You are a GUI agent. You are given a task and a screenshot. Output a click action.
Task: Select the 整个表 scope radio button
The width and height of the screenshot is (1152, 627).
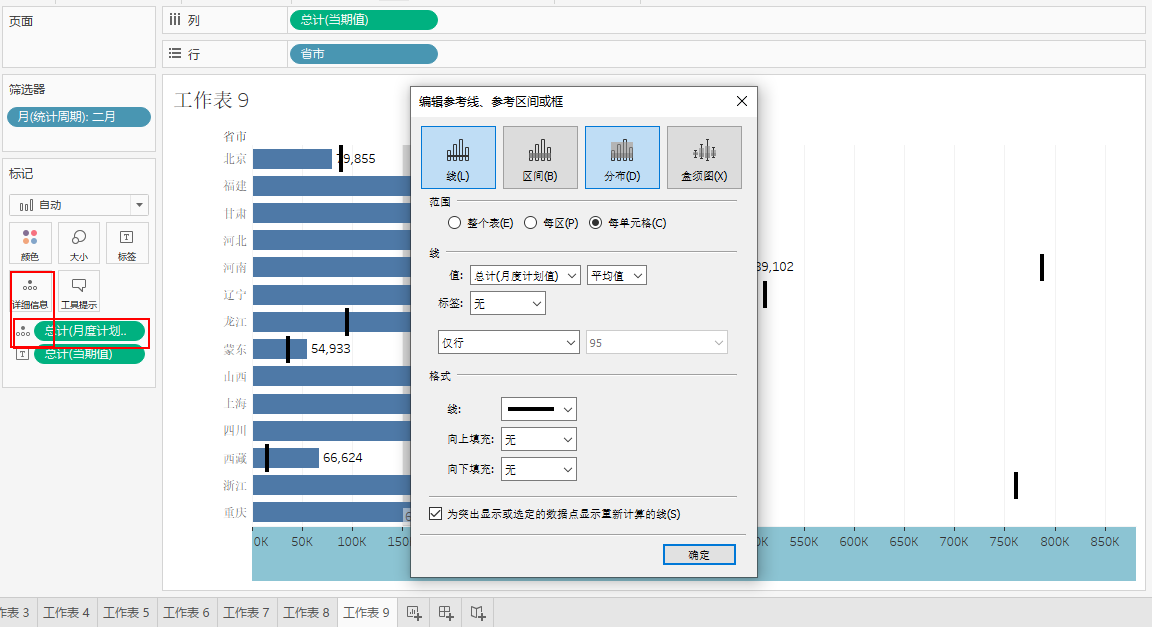click(x=456, y=222)
